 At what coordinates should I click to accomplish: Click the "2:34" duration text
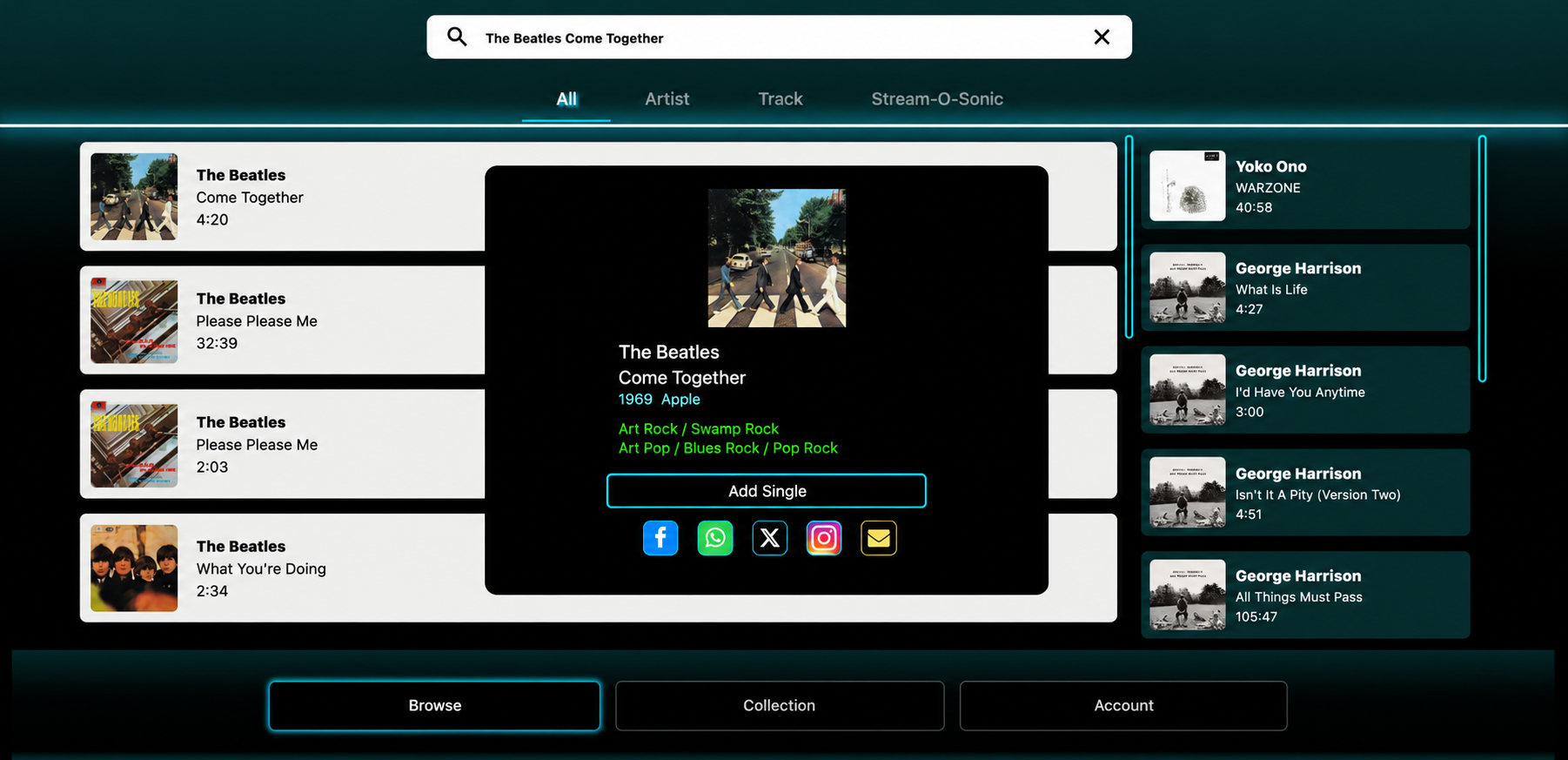[212, 591]
